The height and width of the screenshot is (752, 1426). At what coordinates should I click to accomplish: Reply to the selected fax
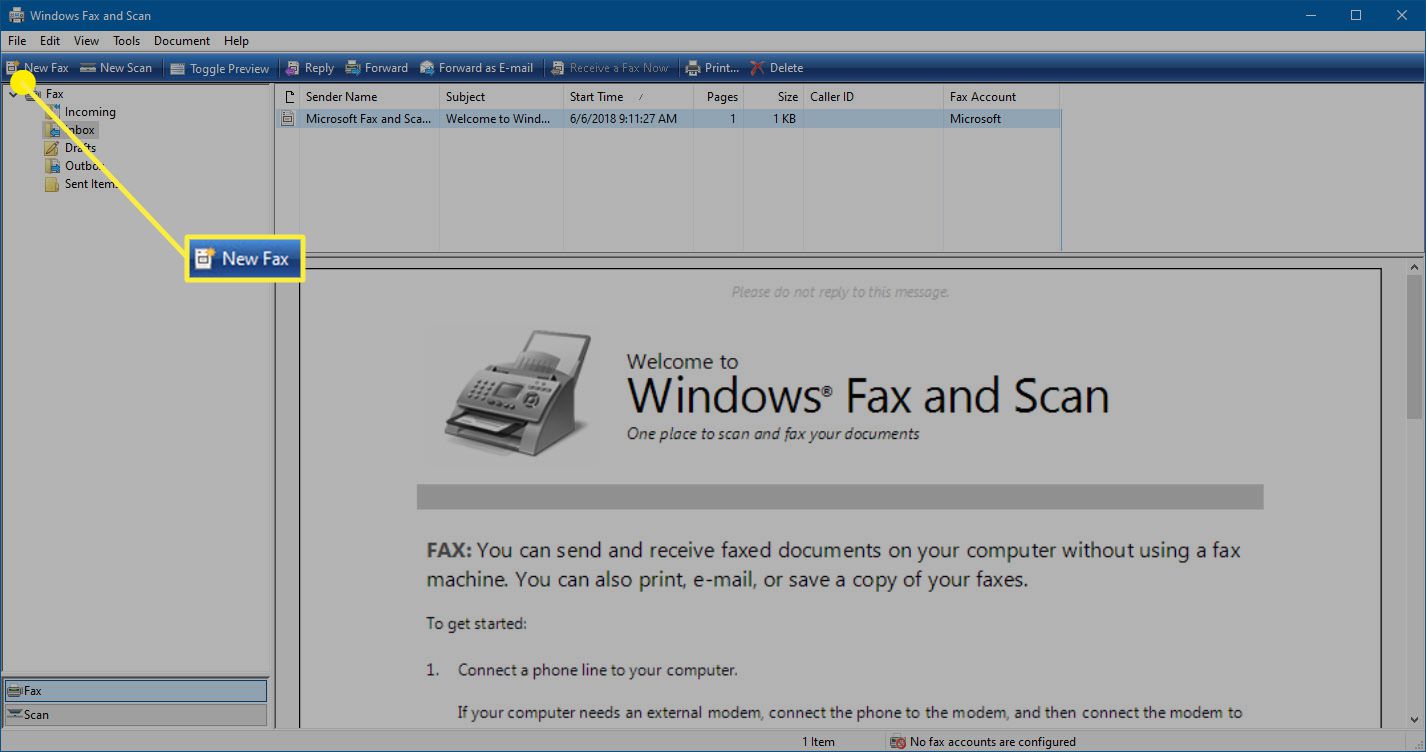[309, 68]
